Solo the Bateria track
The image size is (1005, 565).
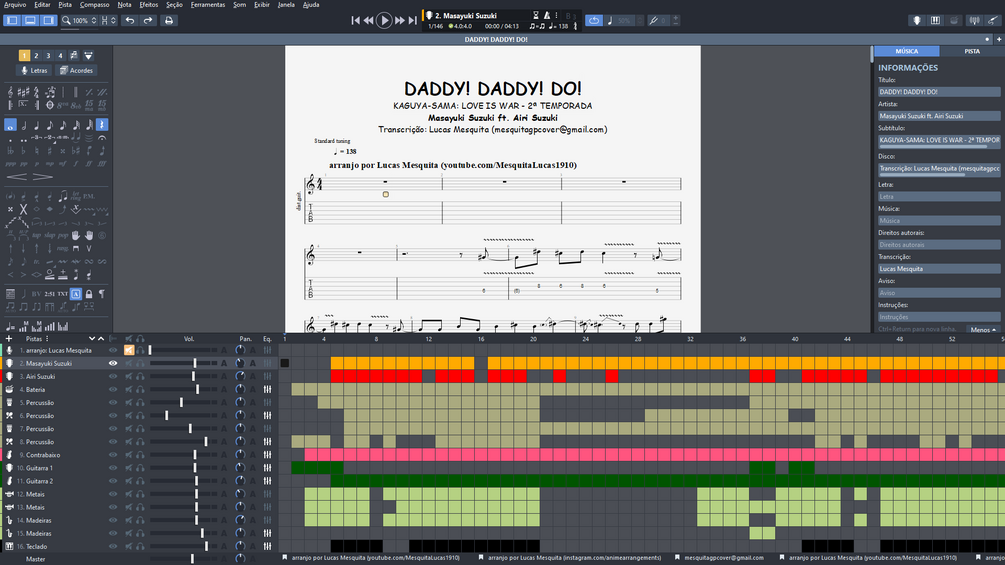click(140, 389)
